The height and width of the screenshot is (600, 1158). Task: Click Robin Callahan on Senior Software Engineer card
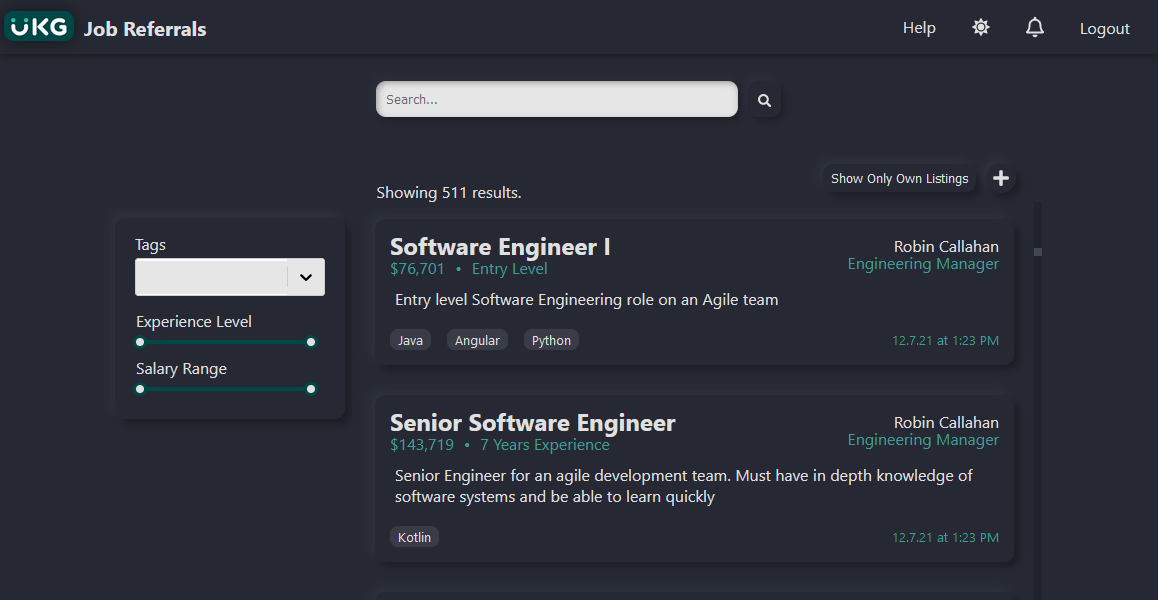tap(946, 423)
